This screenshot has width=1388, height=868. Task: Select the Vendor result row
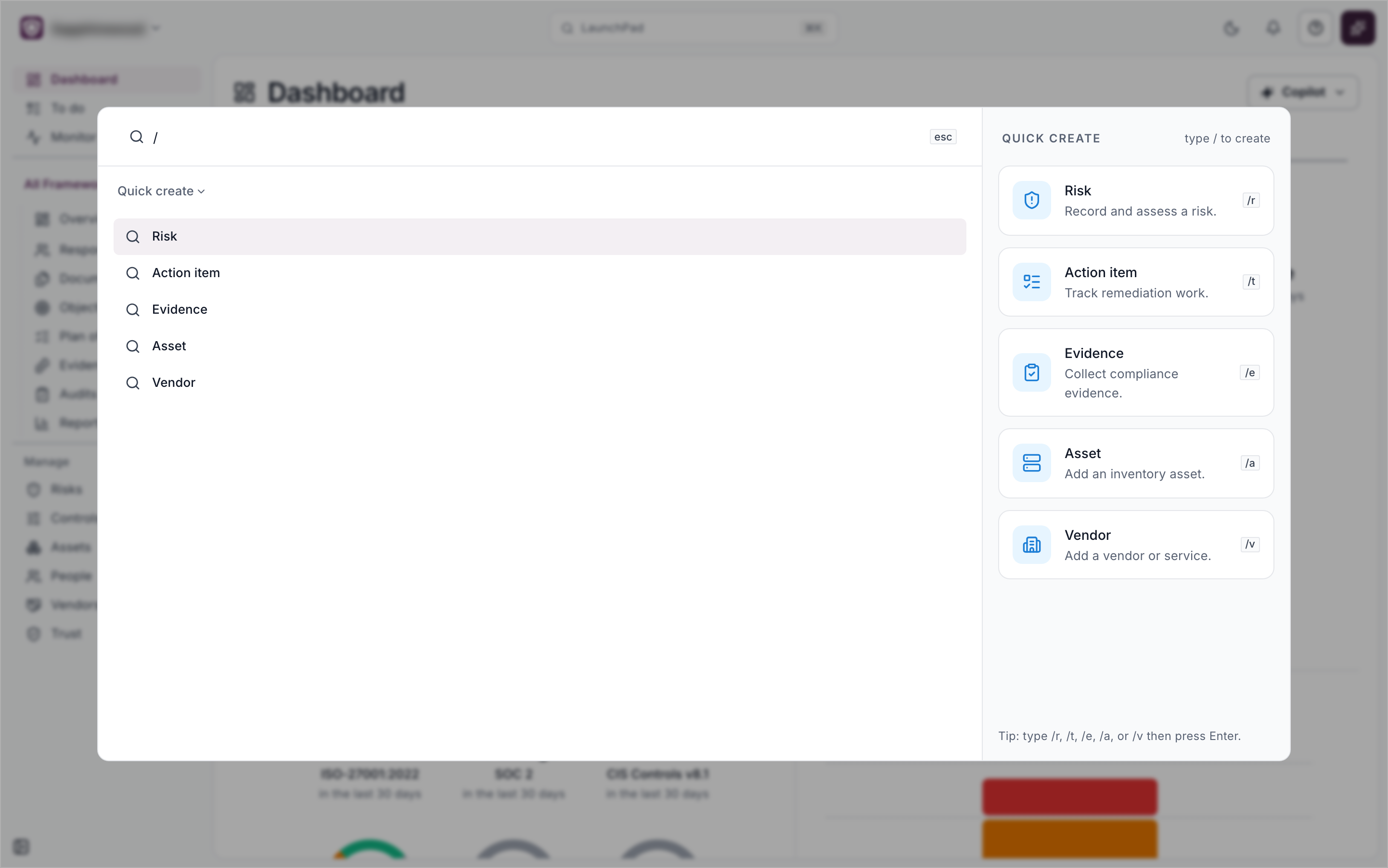(539, 383)
